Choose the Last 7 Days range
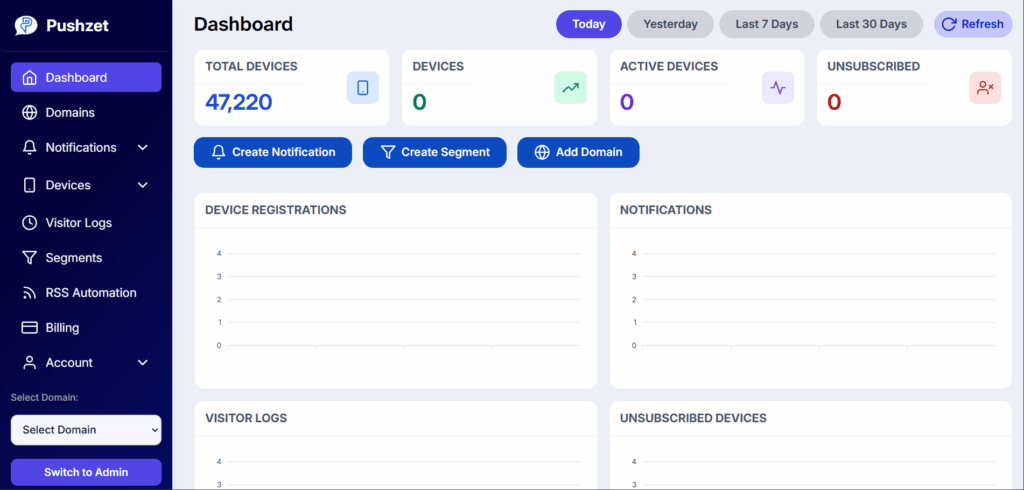The width and height of the screenshot is (1024, 490). coord(767,24)
